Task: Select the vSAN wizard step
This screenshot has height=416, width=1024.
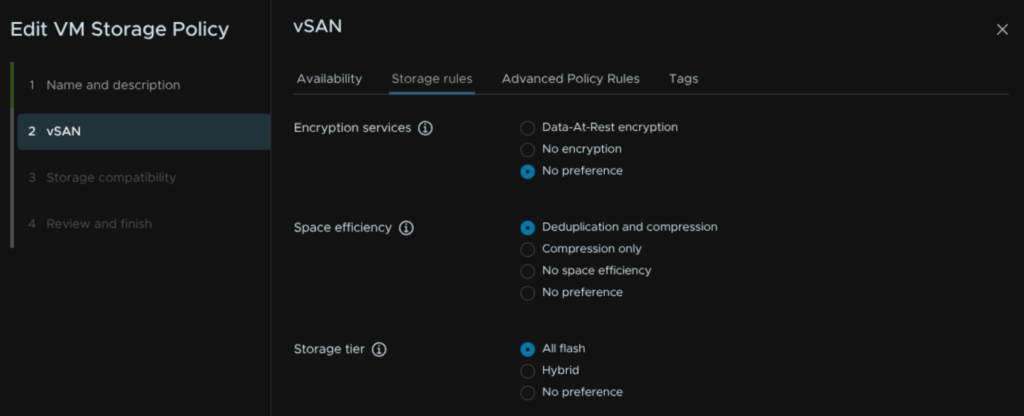Action: (x=63, y=131)
